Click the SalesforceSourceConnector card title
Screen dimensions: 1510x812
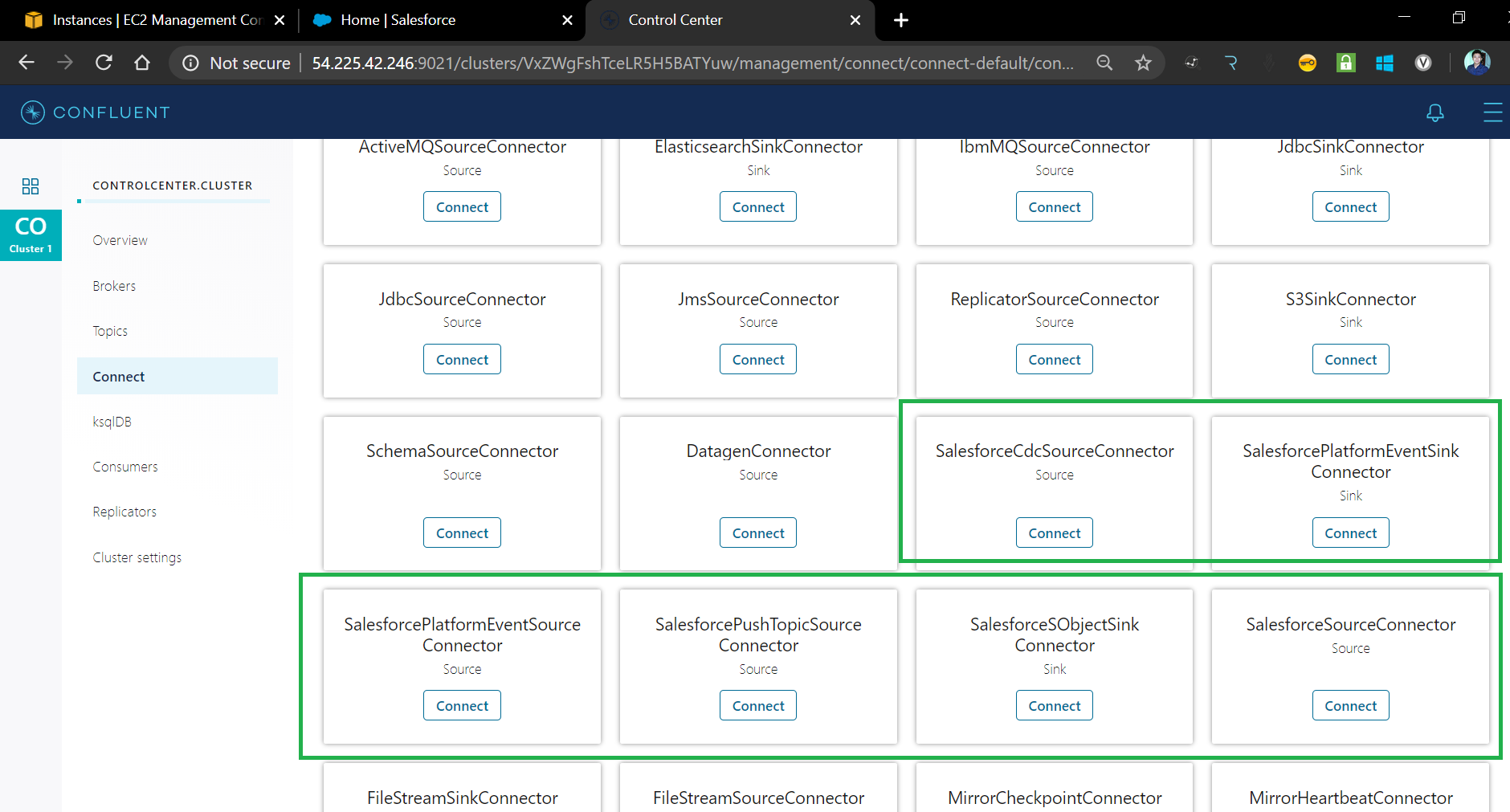(1351, 624)
